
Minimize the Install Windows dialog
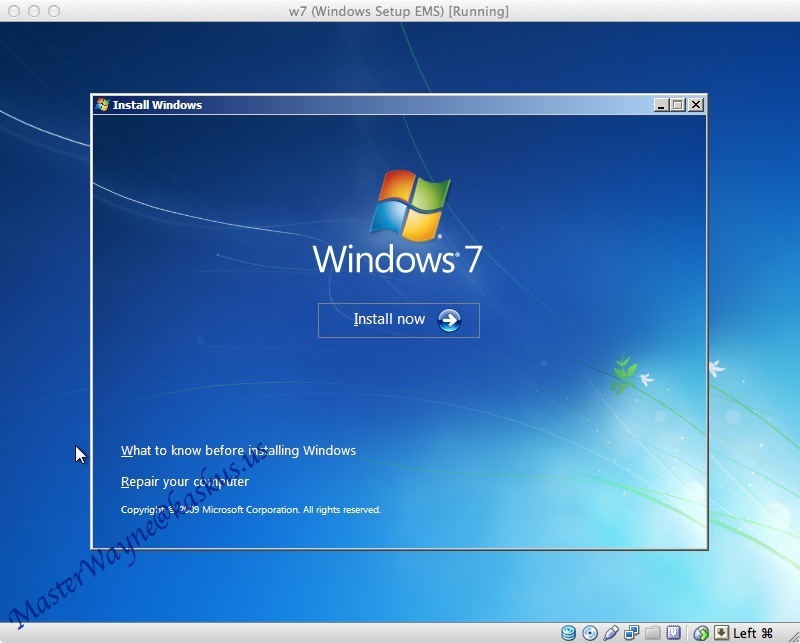point(661,104)
